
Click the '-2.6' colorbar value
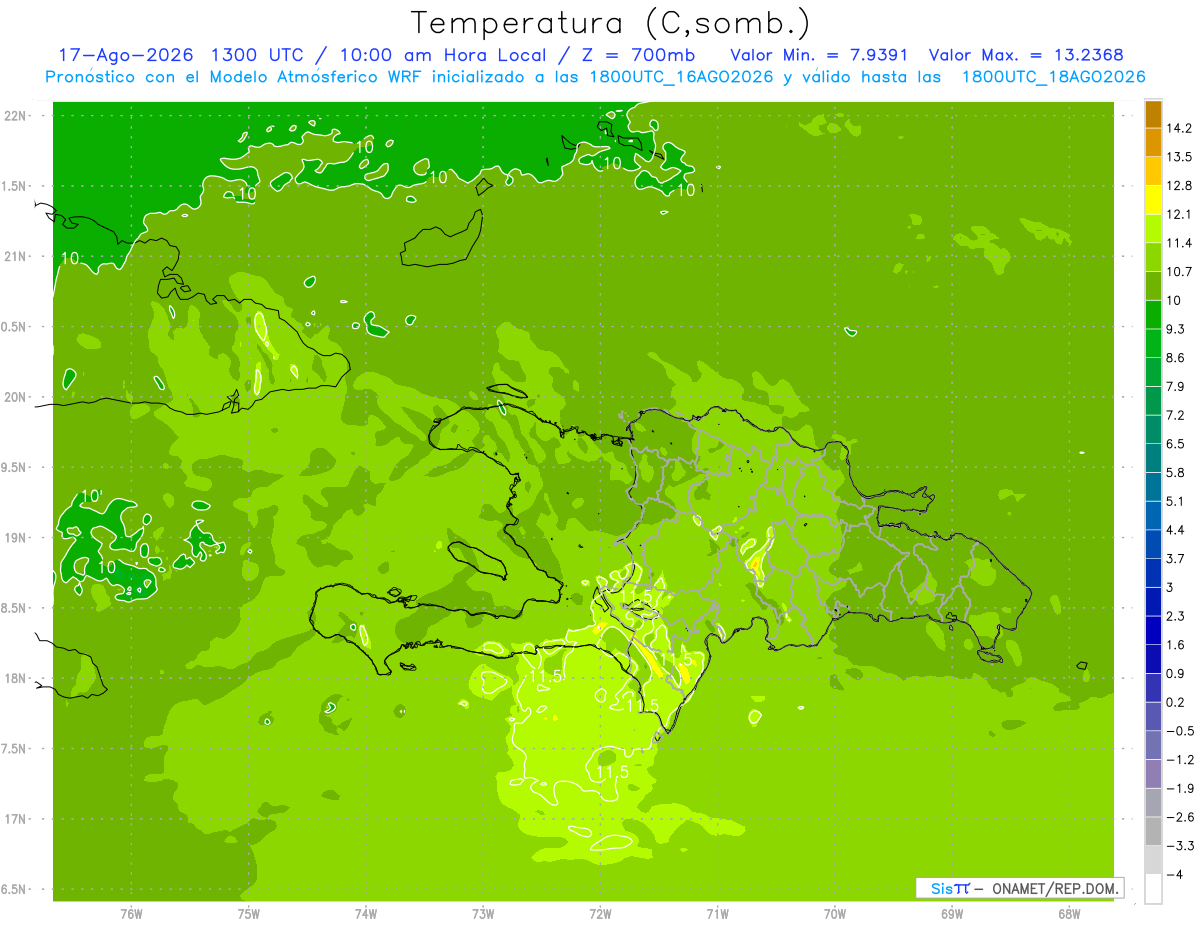[x=1180, y=817]
